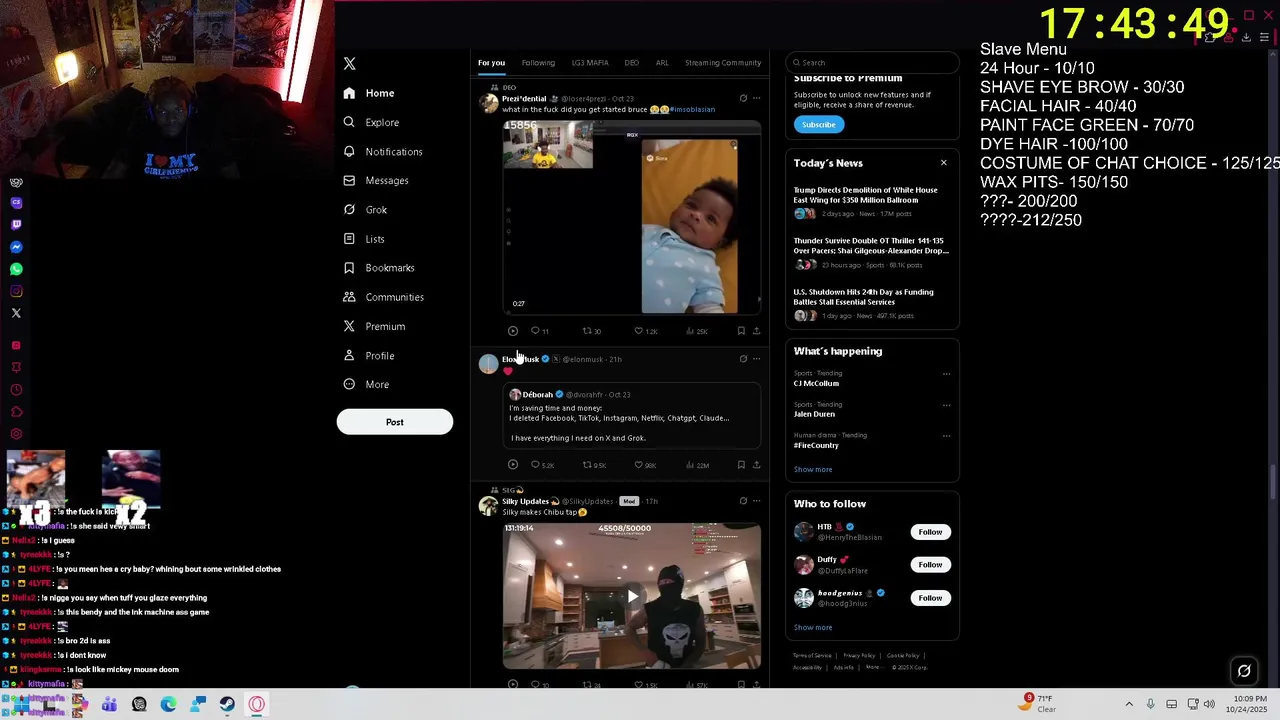Screen dimensions: 1280x720
Task: Open Opera history clock icon
Action: click(16, 390)
